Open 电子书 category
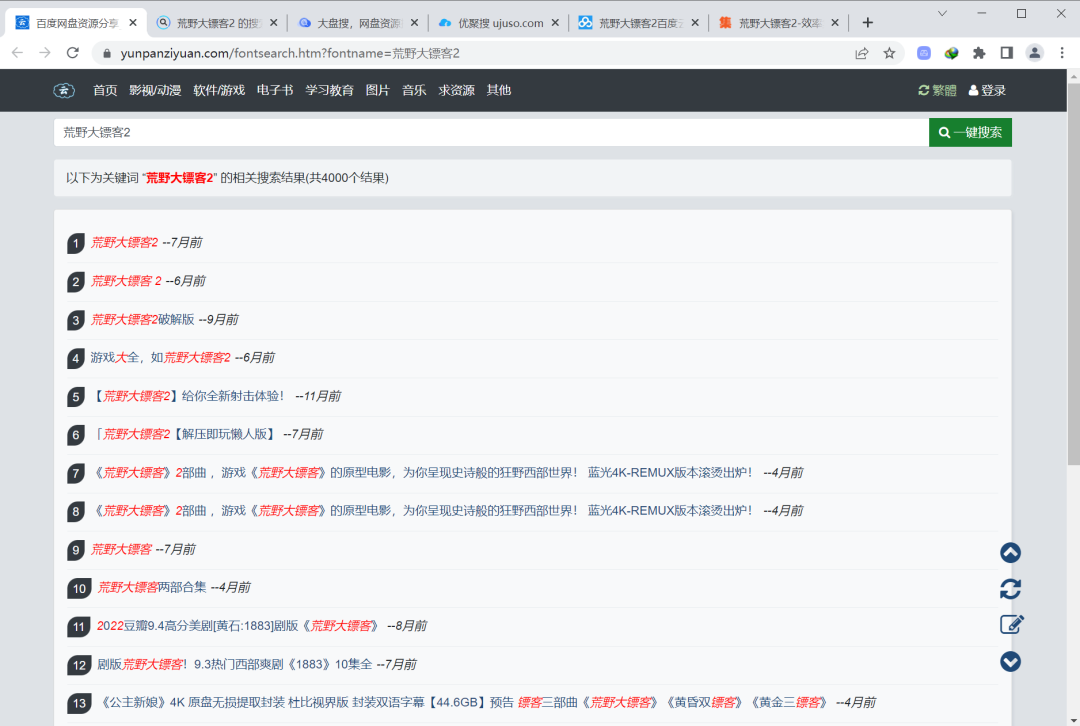The height and width of the screenshot is (726, 1080). (x=275, y=90)
